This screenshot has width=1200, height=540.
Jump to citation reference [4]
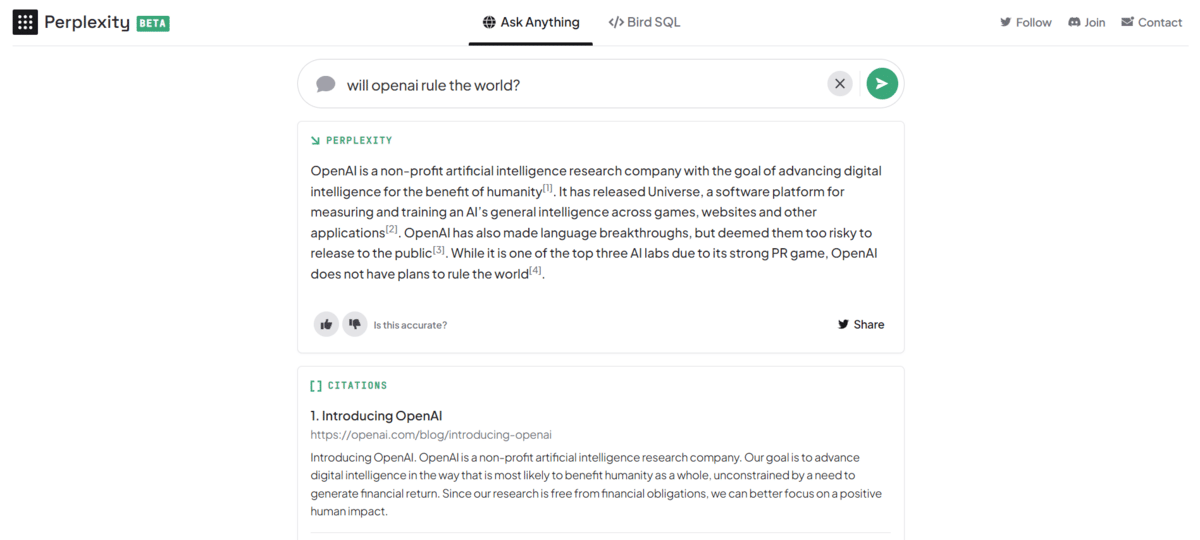[x=535, y=271]
